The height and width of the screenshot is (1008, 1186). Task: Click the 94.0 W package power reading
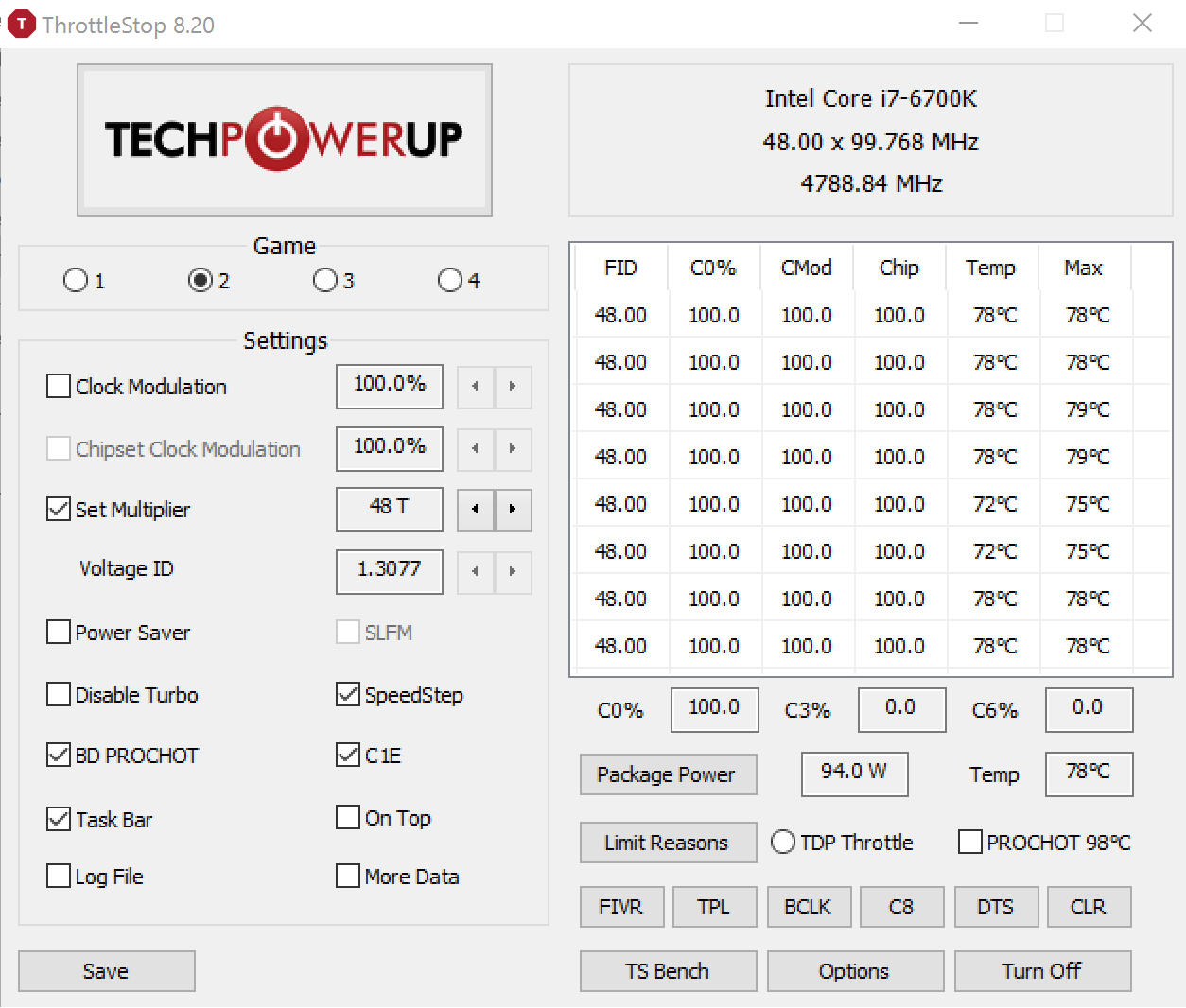tap(855, 774)
